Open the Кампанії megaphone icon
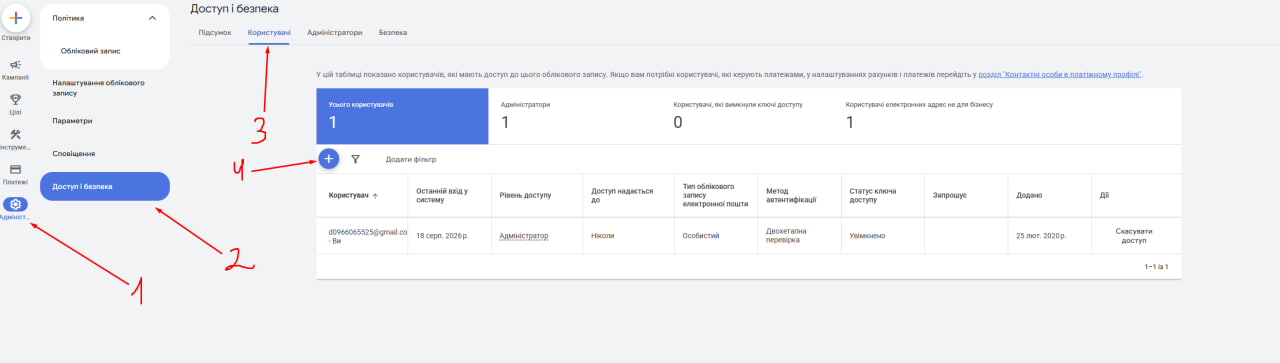1280x363 pixels. [15, 65]
